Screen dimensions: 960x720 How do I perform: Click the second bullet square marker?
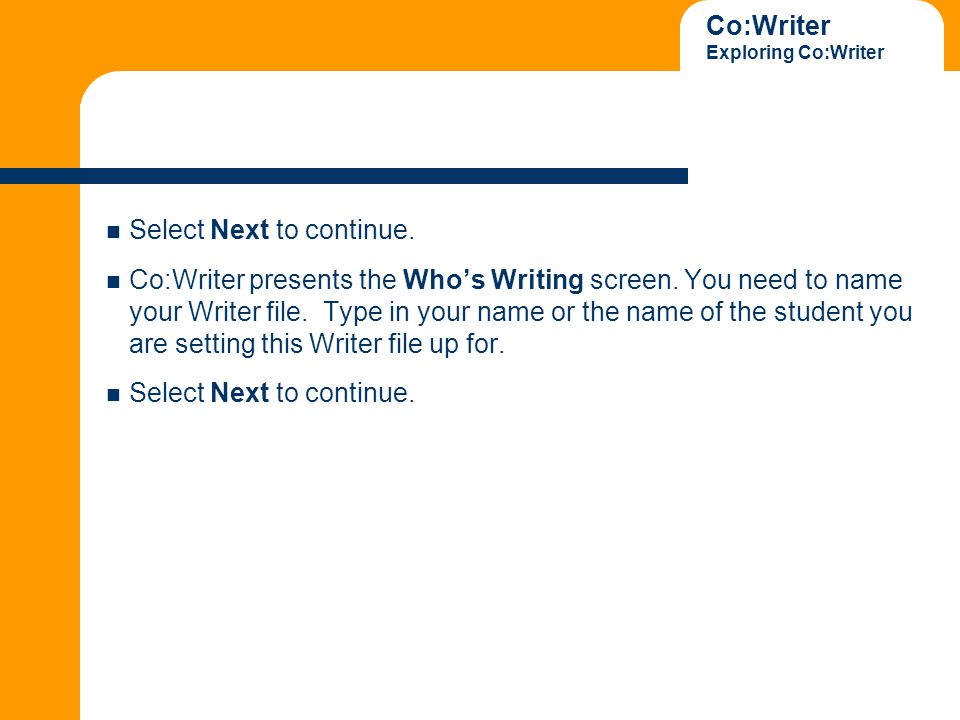(x=113, y=282)
